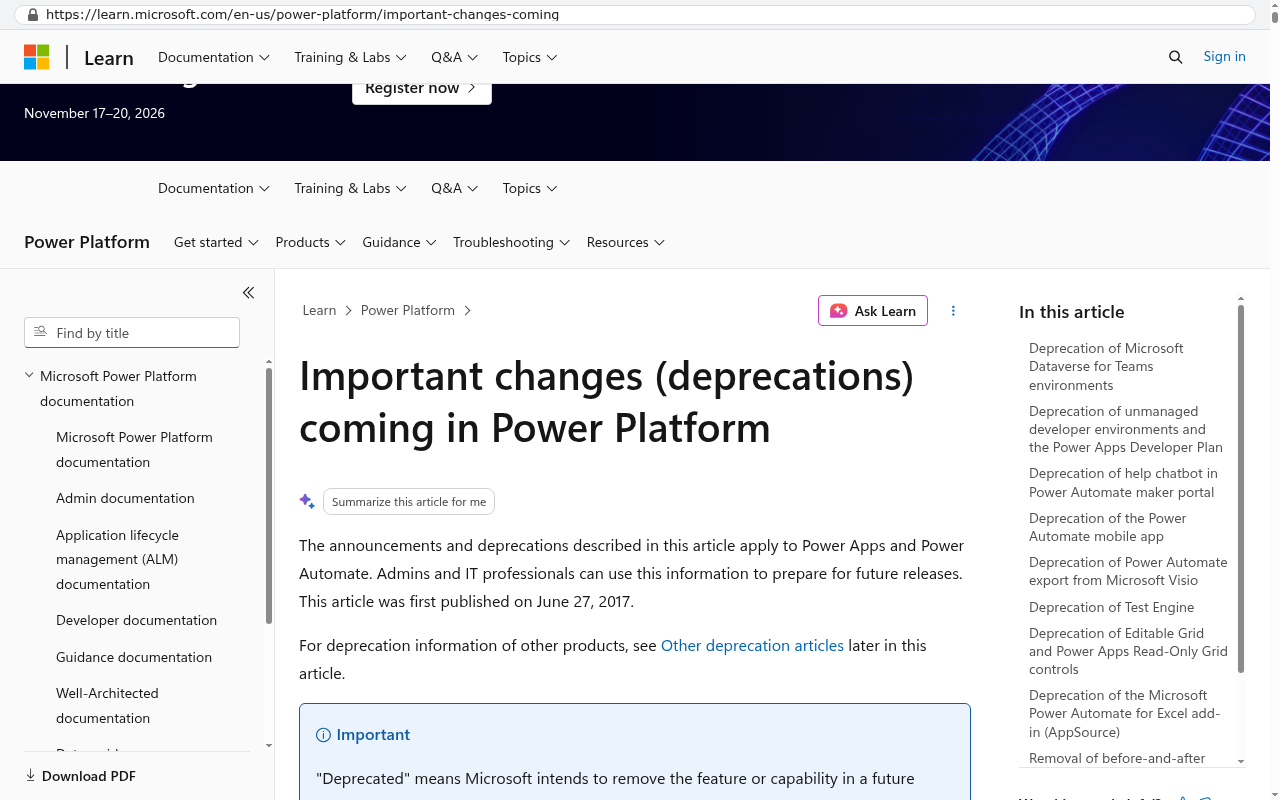Collapse the table of contents panel
The image size is (1280, 800).
point(248,293)
